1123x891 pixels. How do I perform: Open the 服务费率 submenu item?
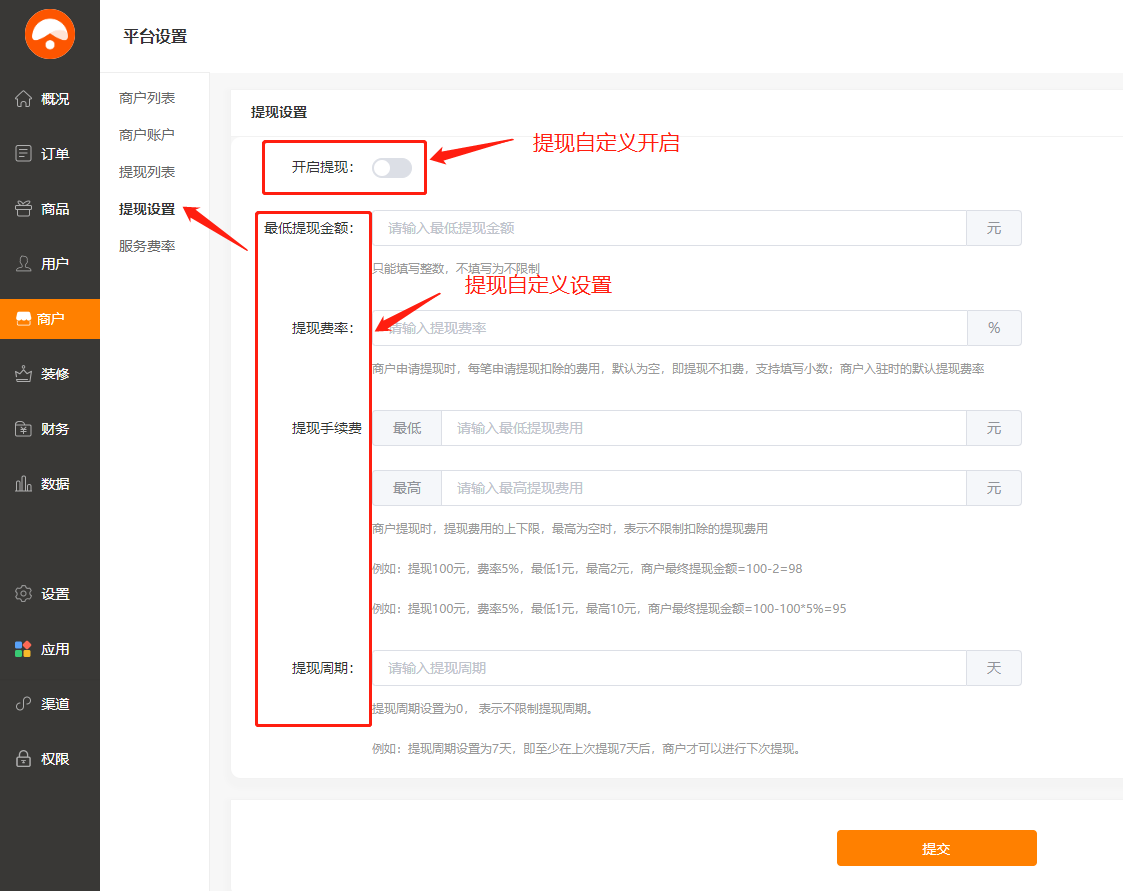(x=147, y=246)
